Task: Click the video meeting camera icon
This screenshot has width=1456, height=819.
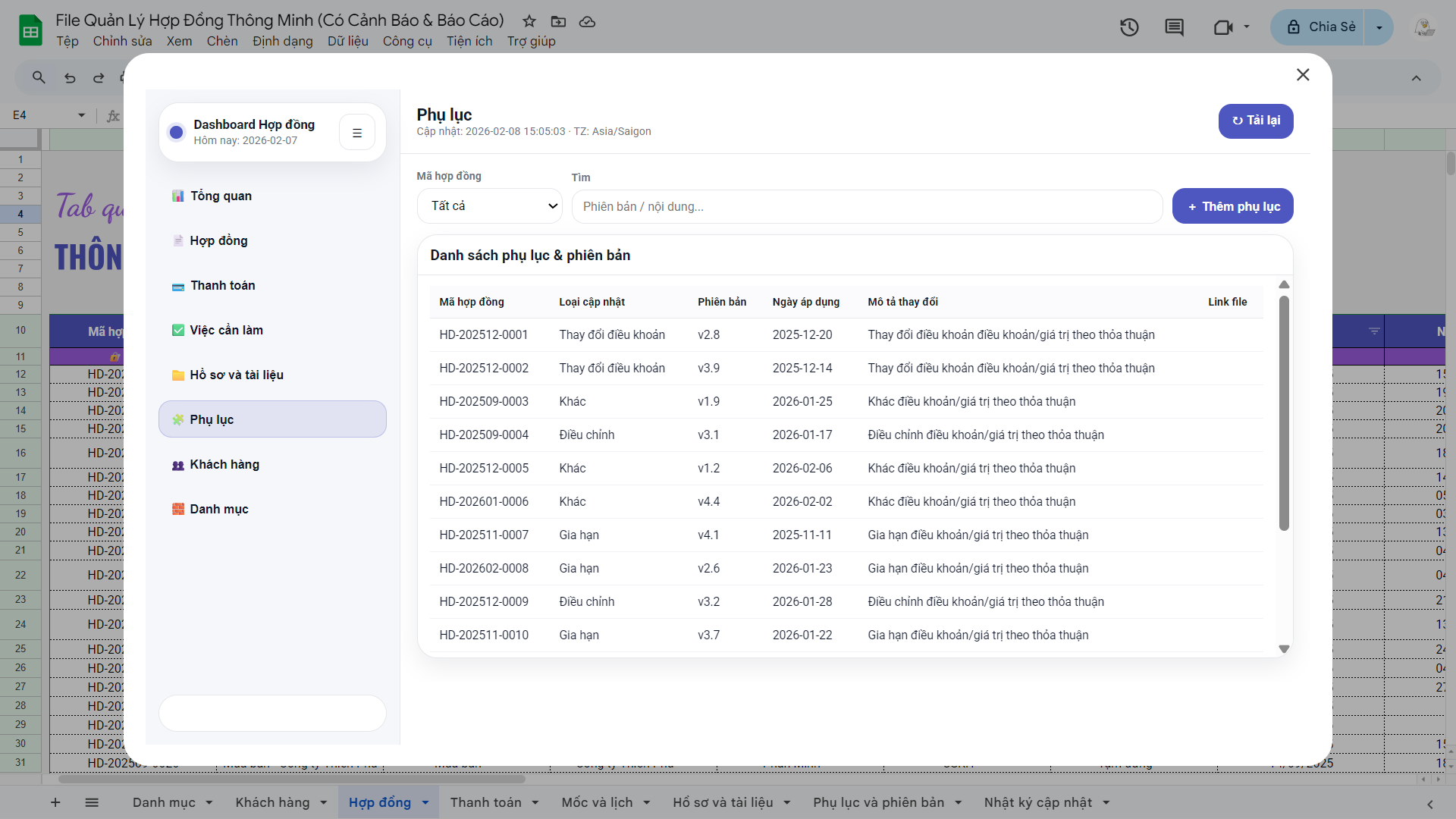Action: coord(1222,28)
